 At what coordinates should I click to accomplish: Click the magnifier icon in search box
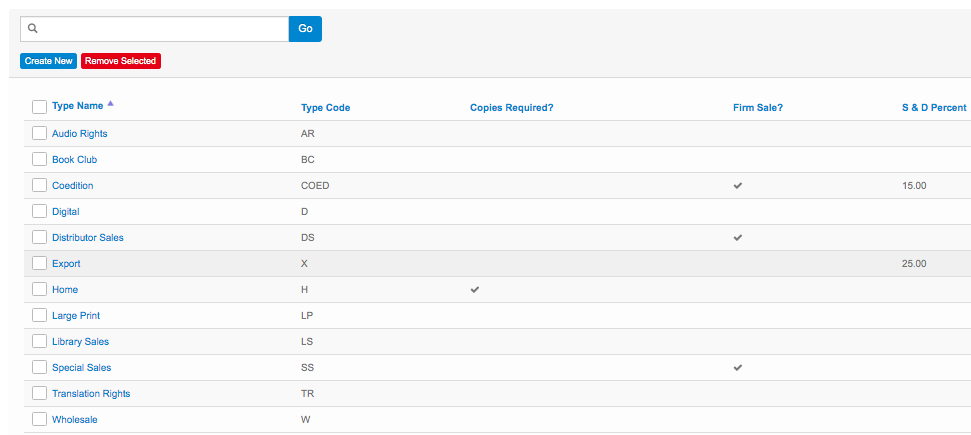click(32, 29)
